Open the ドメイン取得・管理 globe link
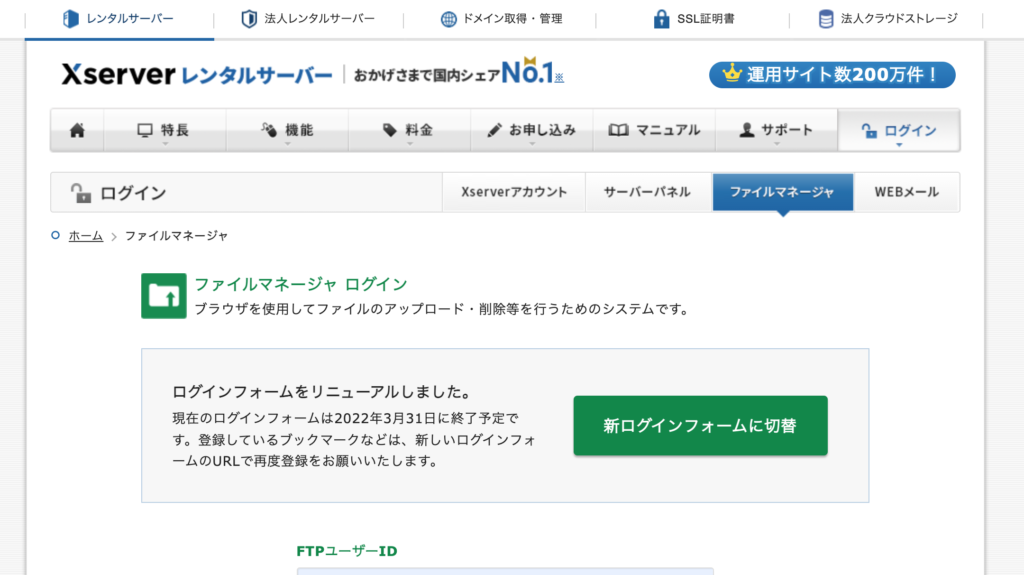This screenshot has width=1024, height=575. [x=501, y=19]
